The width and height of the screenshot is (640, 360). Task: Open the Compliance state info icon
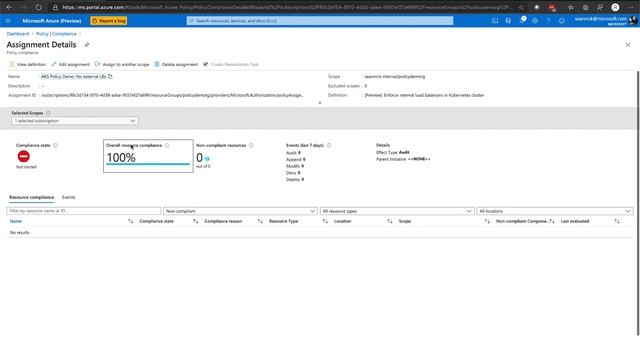tap(56, 145)
